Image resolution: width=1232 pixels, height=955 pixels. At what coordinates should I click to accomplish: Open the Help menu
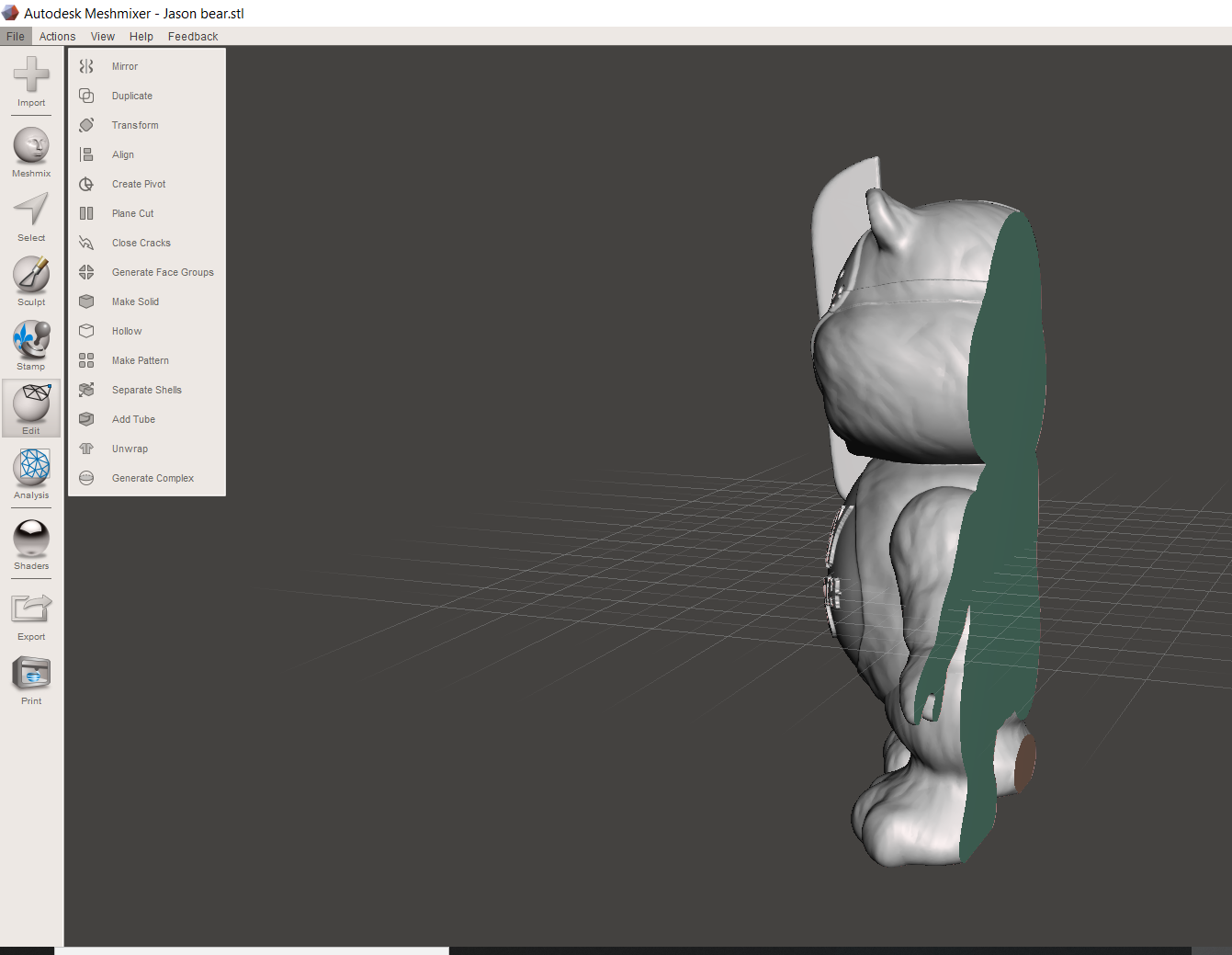pyautogui.click(x=141, y=37)
